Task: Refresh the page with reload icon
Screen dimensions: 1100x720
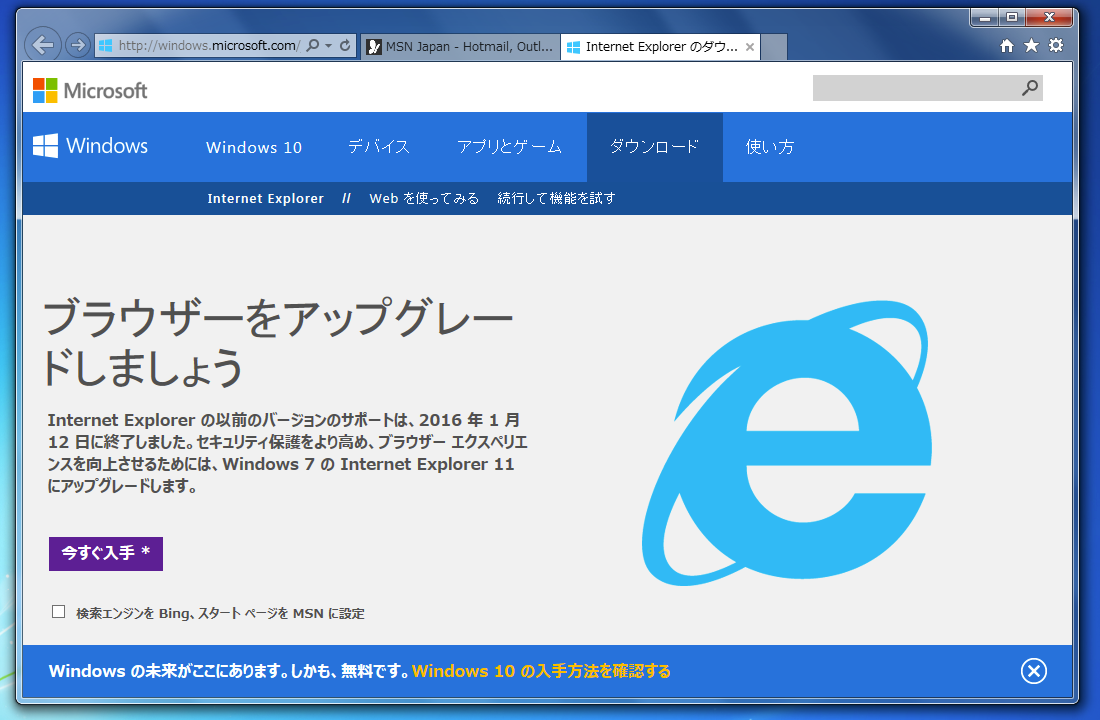Action: click(x=345, y=46)
